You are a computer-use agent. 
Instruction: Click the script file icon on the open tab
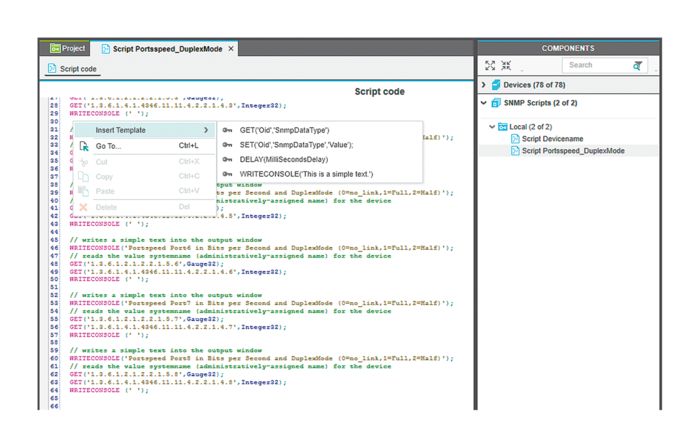coord(105,49)
